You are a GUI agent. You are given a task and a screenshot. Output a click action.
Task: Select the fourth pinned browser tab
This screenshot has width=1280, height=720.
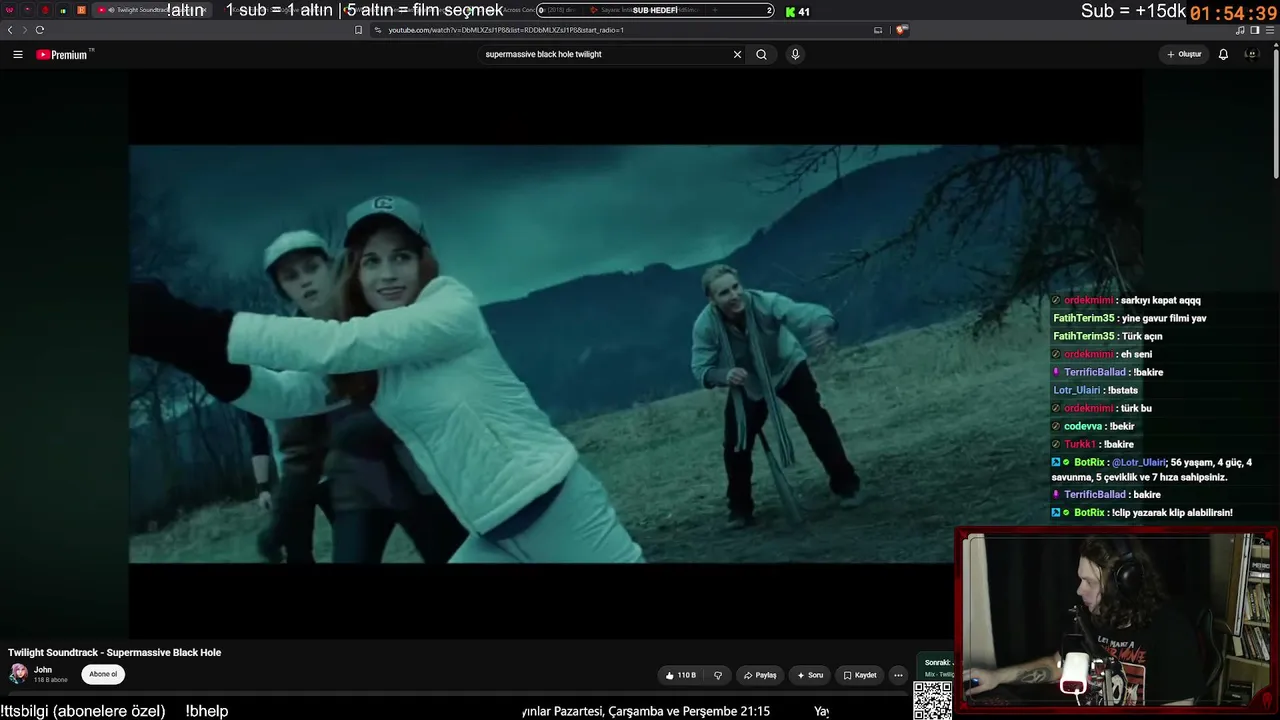63,10
